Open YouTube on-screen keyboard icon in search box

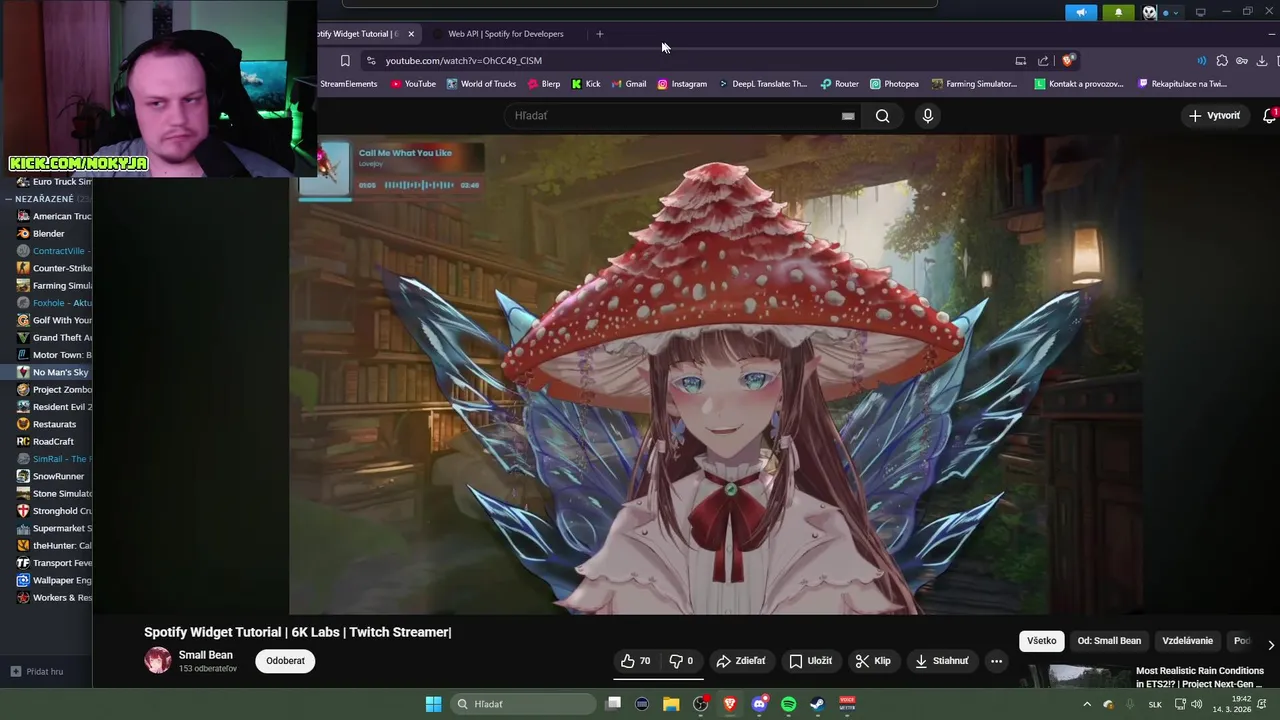pyautogui.click(x=848, y=116)
